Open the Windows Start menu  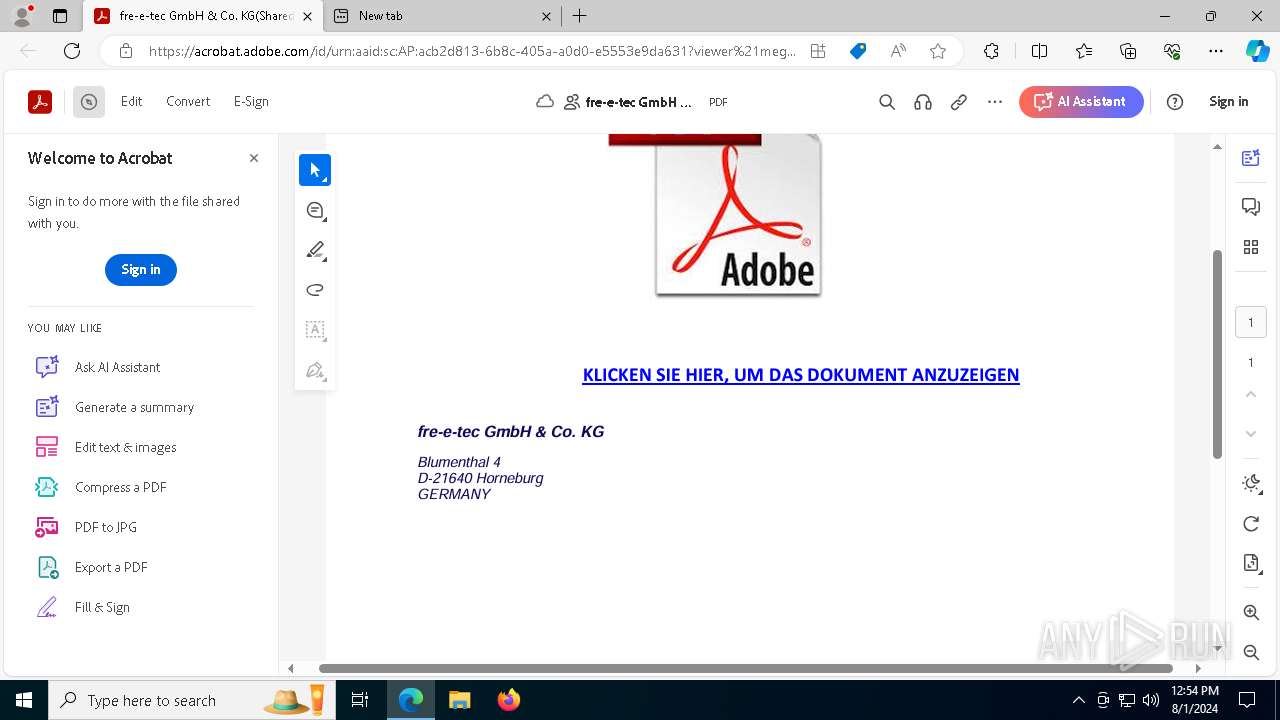tap(24, 700)
